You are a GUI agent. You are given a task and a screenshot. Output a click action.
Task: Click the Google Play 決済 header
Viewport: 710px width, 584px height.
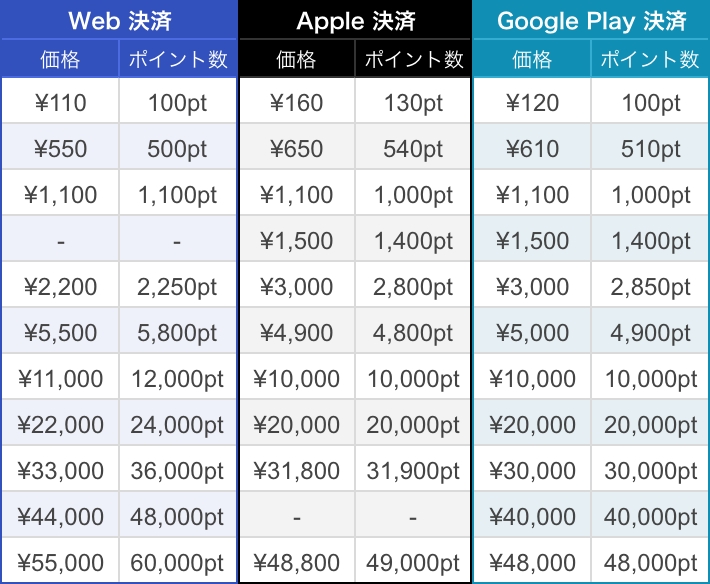[591, 20]
